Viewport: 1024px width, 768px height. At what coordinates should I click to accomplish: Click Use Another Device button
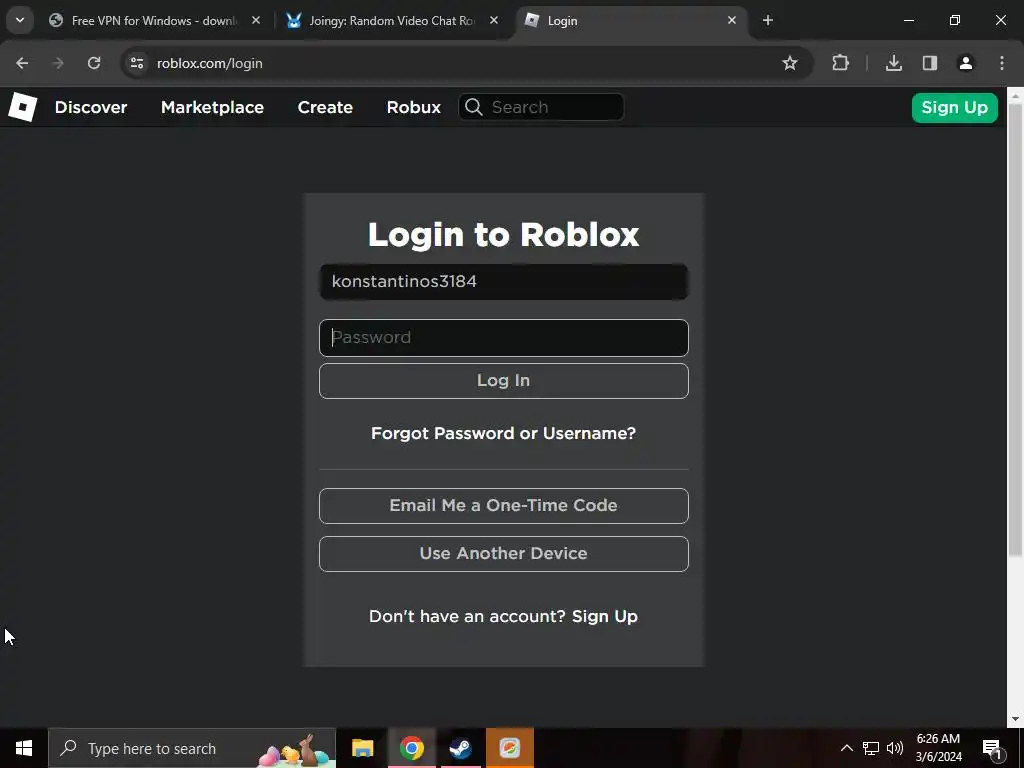coord(504,554)
